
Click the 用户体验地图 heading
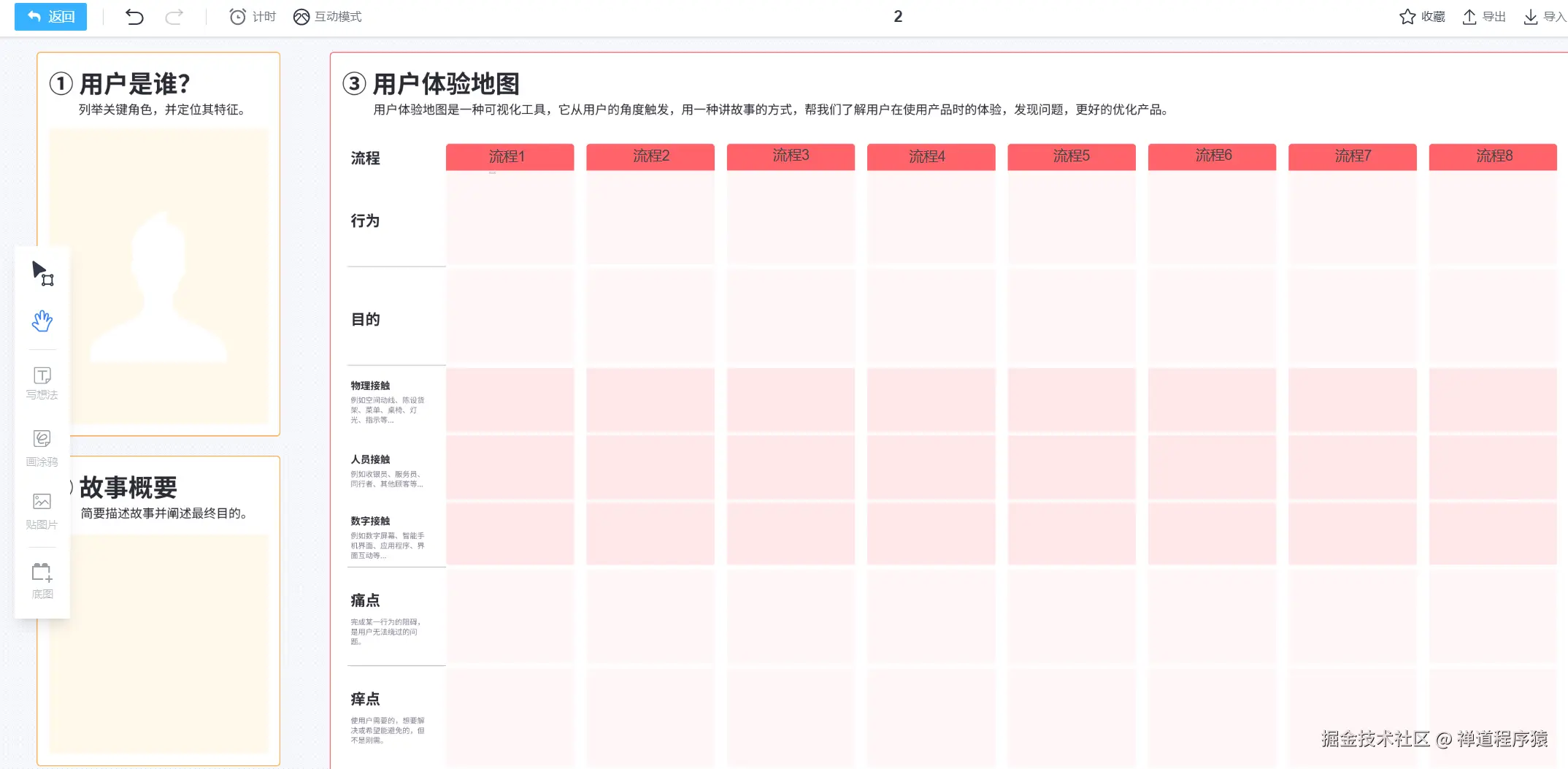[x=446, y=84]
